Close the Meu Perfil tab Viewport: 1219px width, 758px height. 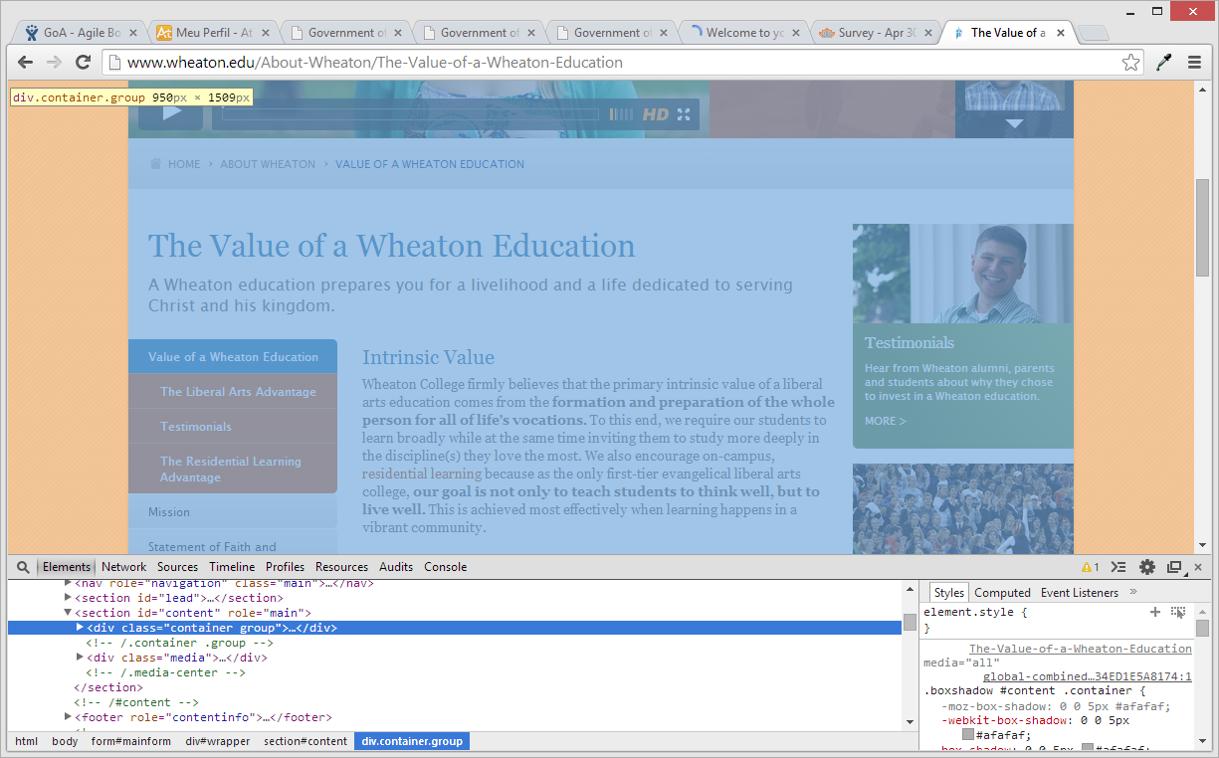[x=266, y=33]
